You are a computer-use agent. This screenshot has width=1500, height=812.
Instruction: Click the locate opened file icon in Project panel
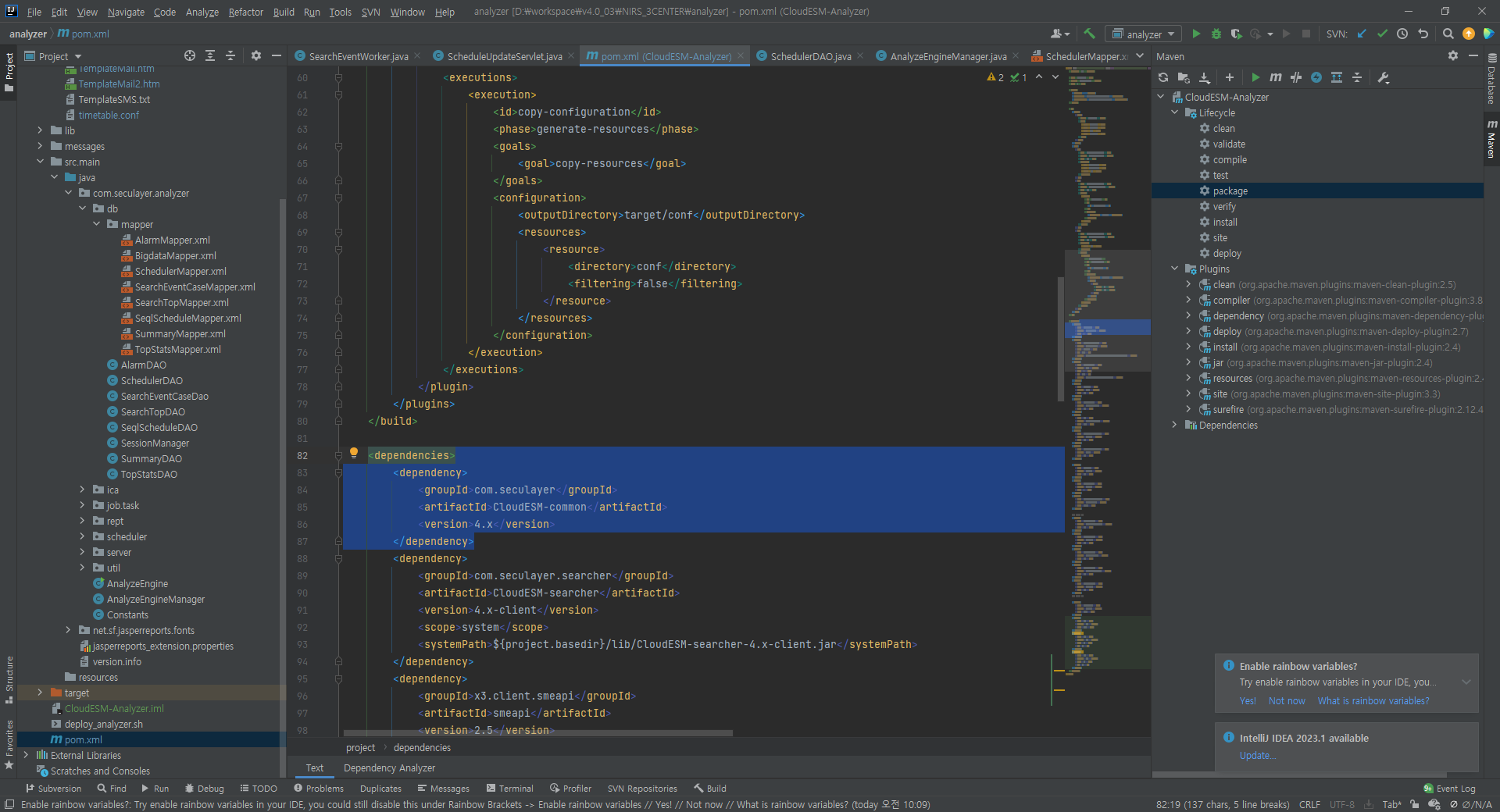click(190, 55)
